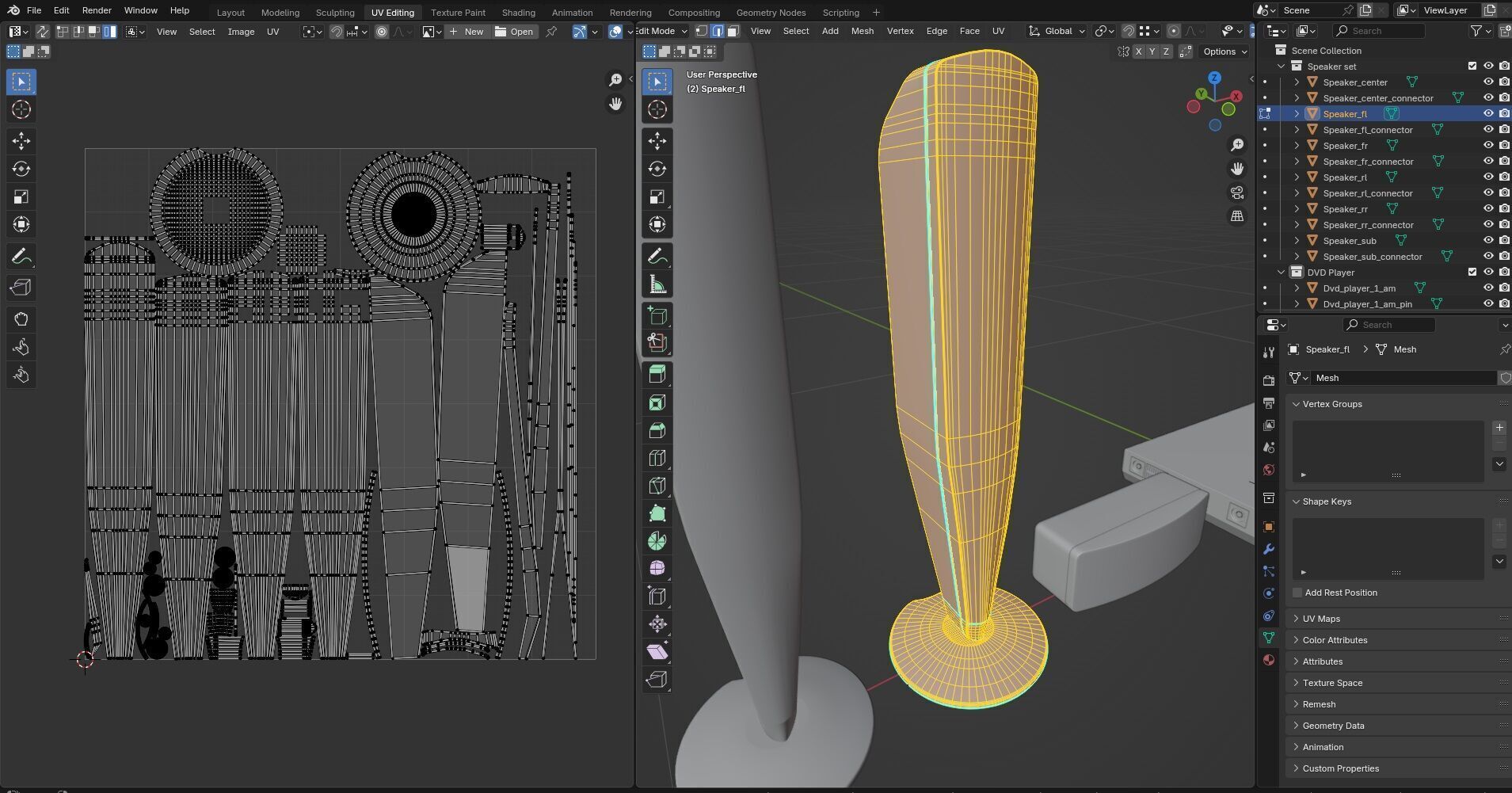Expand the Speaker_center outliner item
The width and height of the screenshot is (1512, 793).
(1297, 82)
